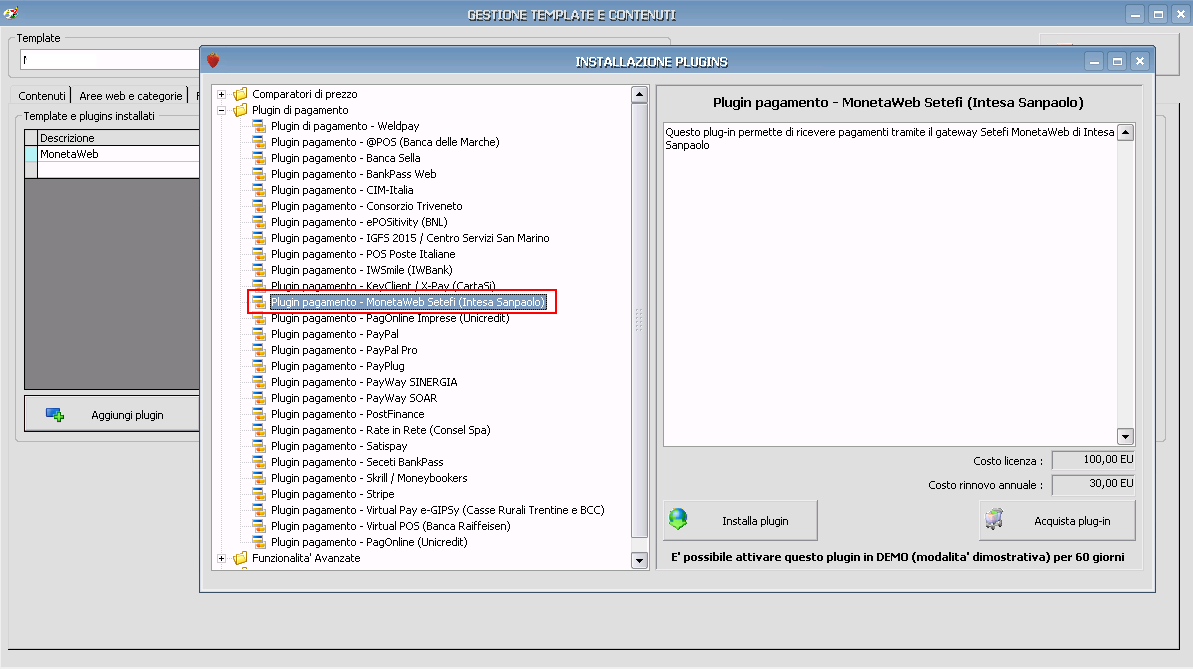This screenshot has height=669, width=1193.
Task: Click the Weldpay plugin icon
Action: click(259, 126)
